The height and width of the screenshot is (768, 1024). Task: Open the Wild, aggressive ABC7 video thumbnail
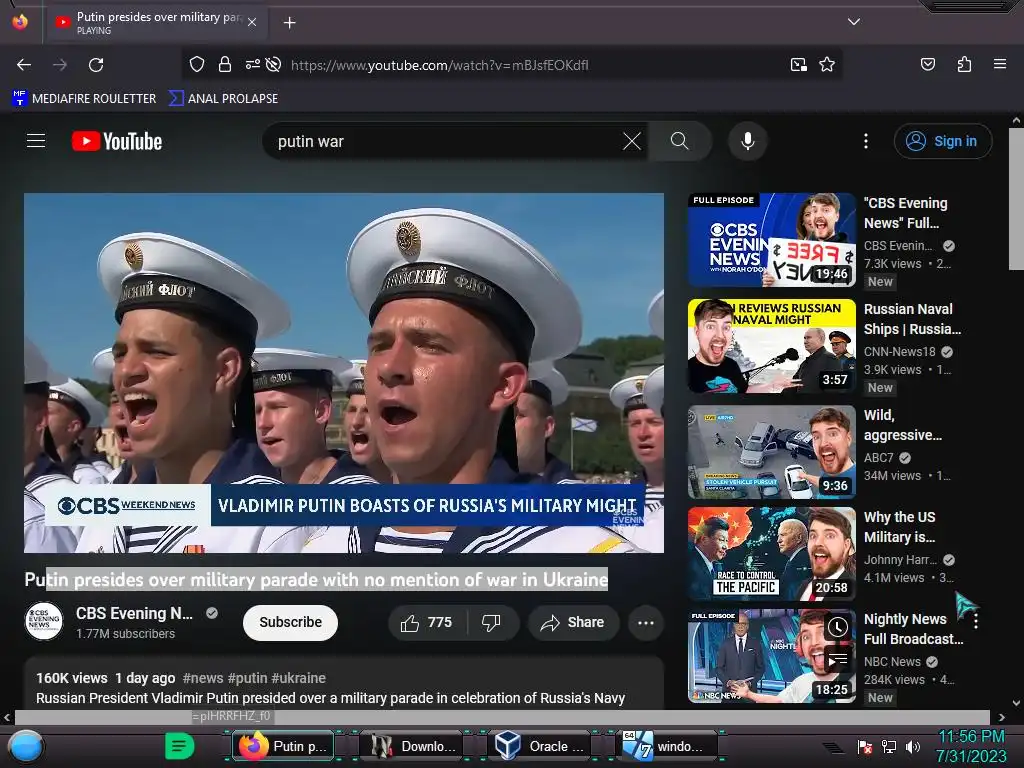pyautogui.click(x=771, y=452)
